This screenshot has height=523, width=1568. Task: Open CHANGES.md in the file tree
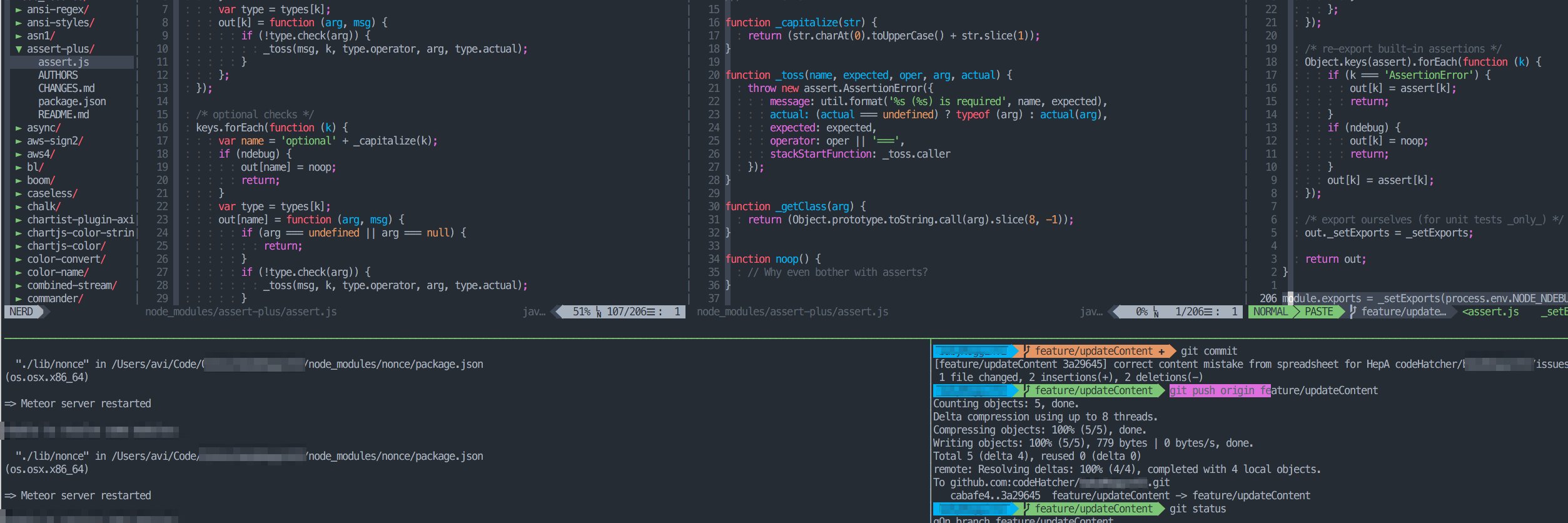(66, 89)
